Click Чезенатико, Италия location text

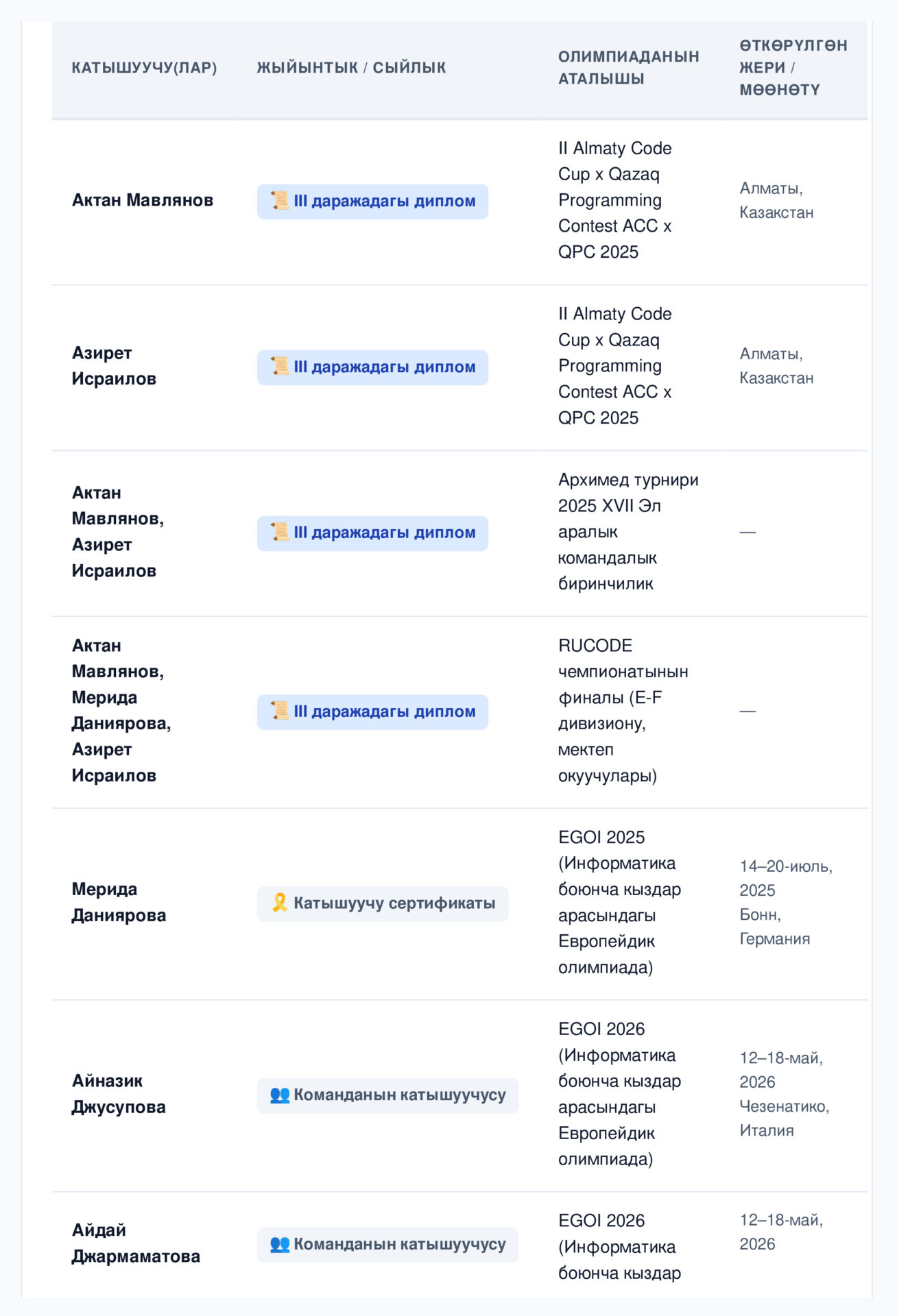pyautogui.click(x=784, y=1119)
